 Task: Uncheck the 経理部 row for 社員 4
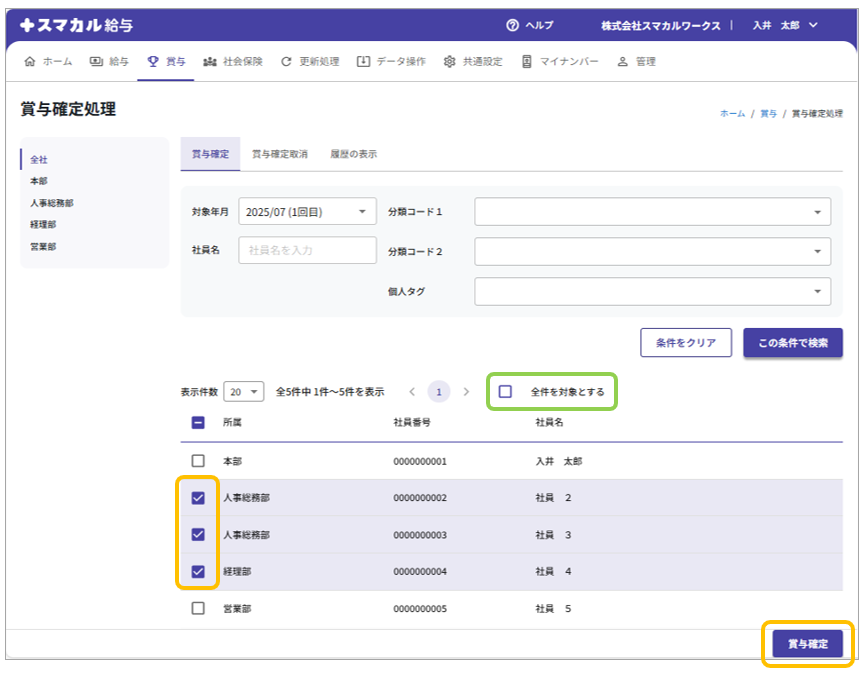click(x=198, y=572)
